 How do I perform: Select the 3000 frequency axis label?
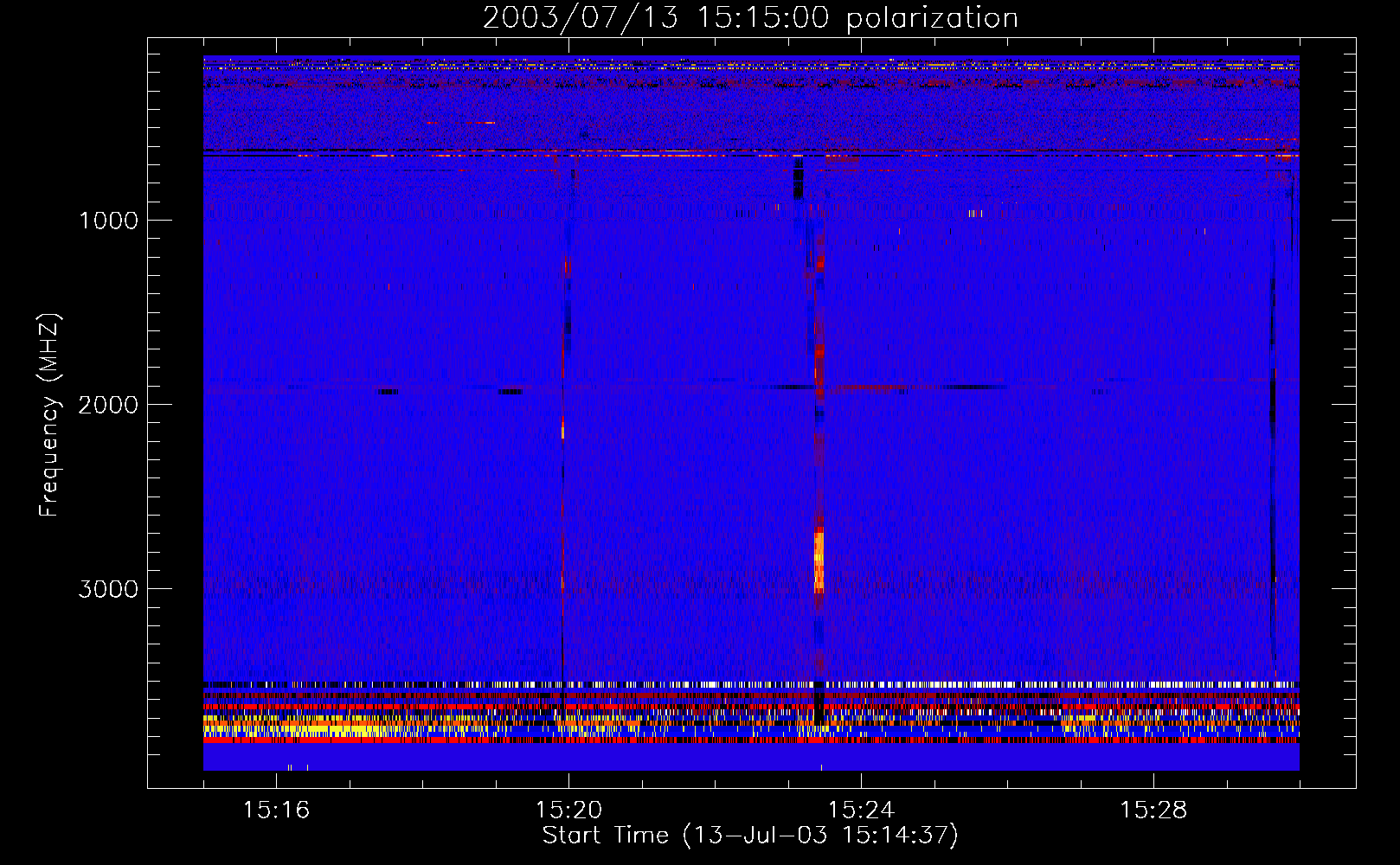coord(108,589)
